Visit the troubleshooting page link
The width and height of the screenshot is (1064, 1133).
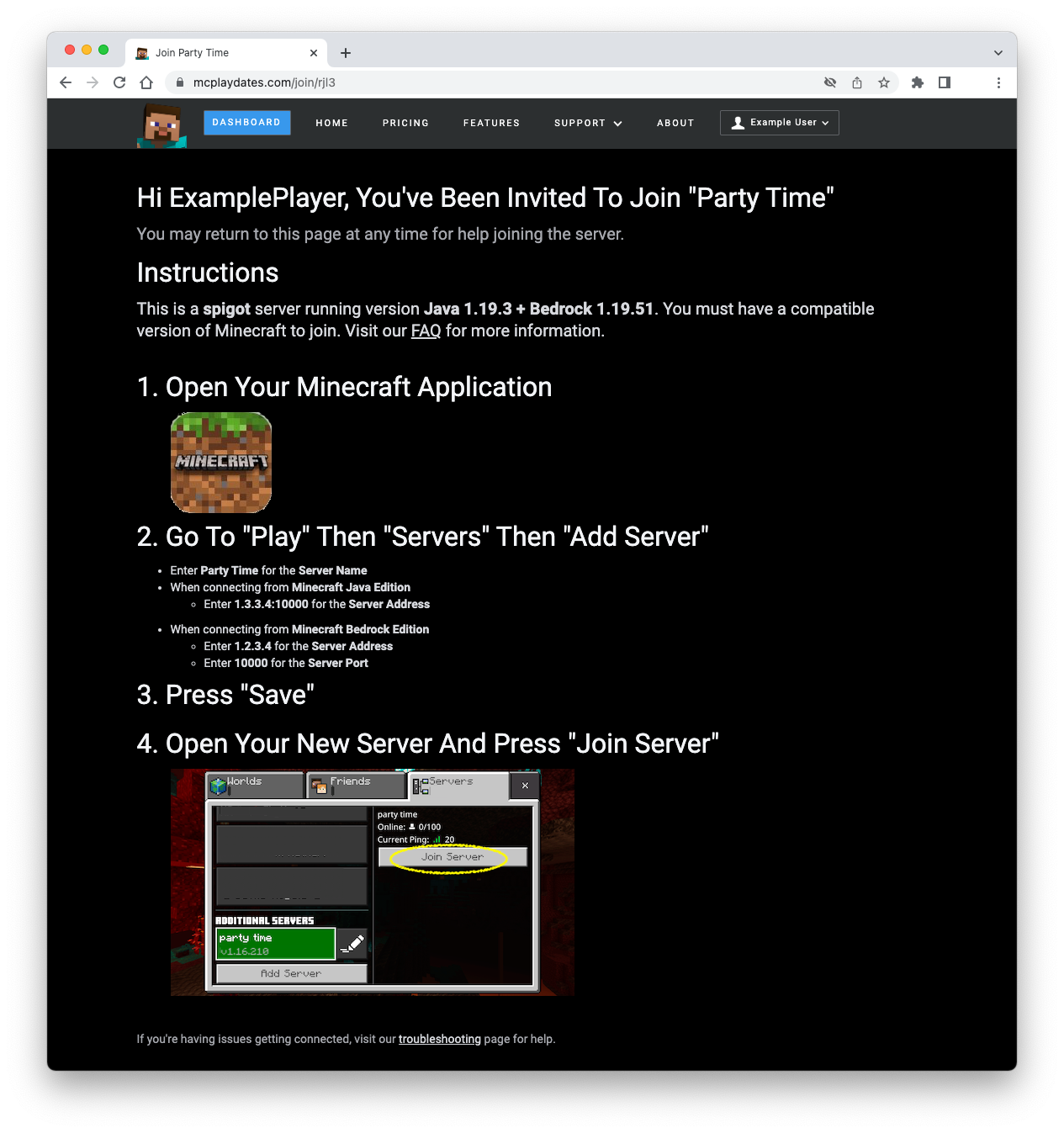pos(439,1039)
